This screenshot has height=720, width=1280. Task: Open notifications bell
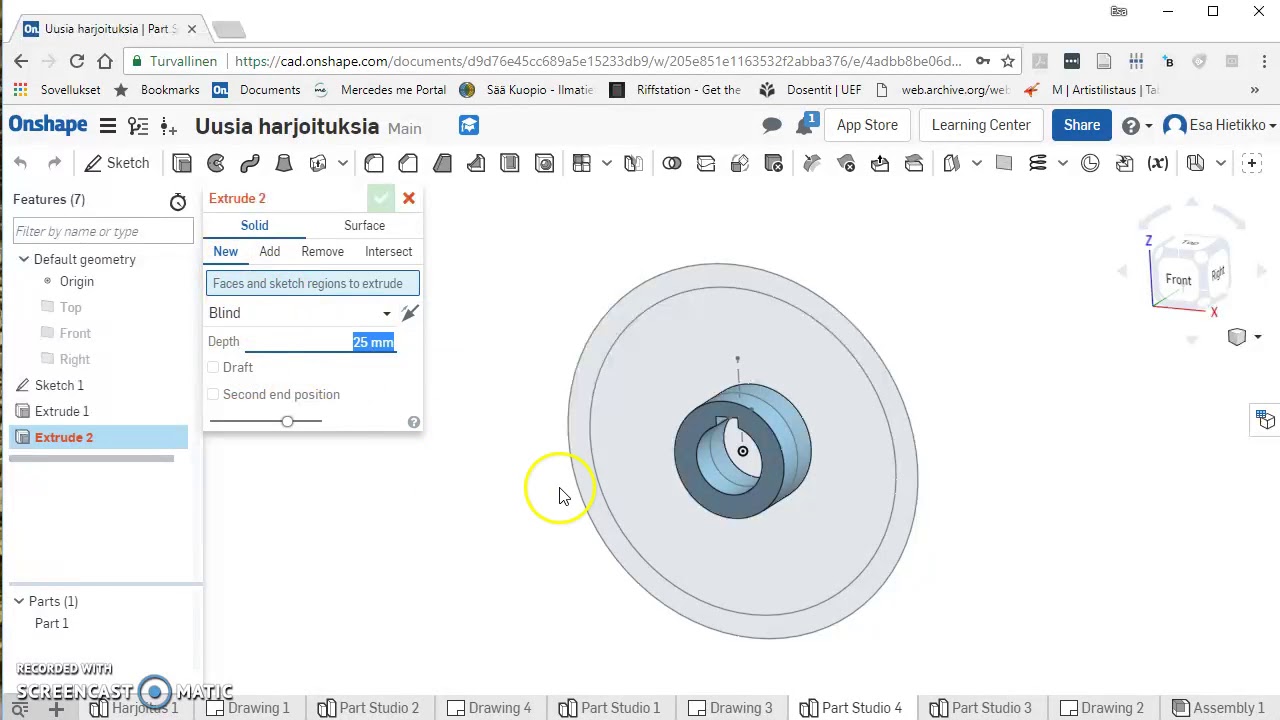coord(806,125)
